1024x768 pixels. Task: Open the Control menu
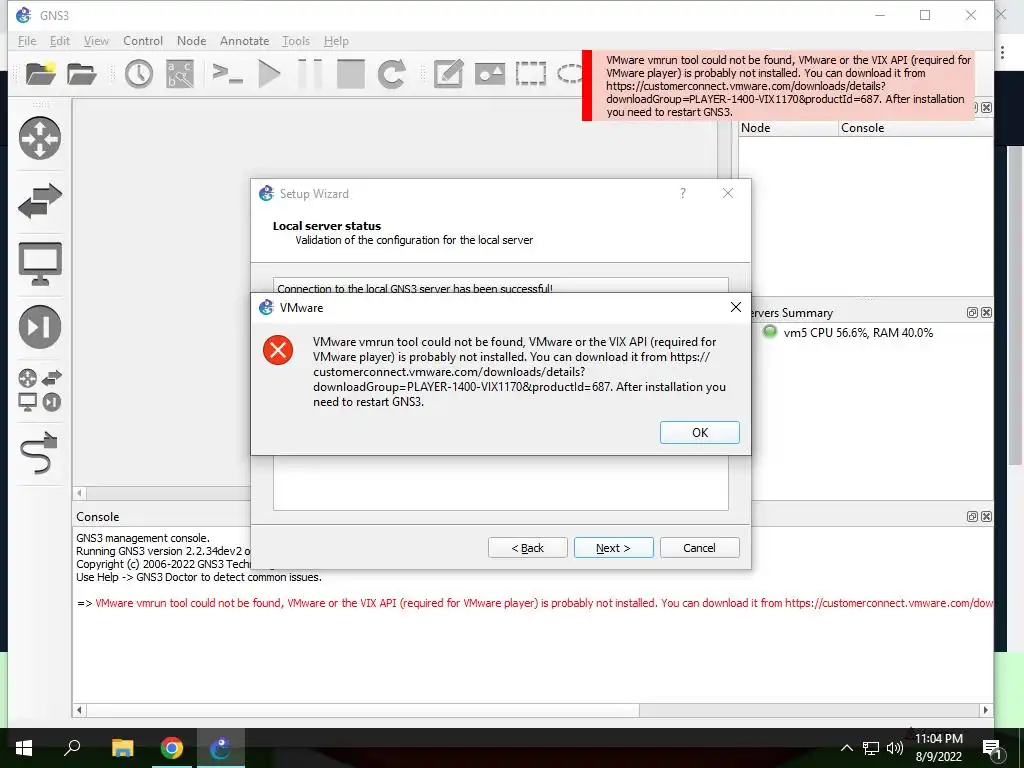pyautogui.click(x=143, y=40)
